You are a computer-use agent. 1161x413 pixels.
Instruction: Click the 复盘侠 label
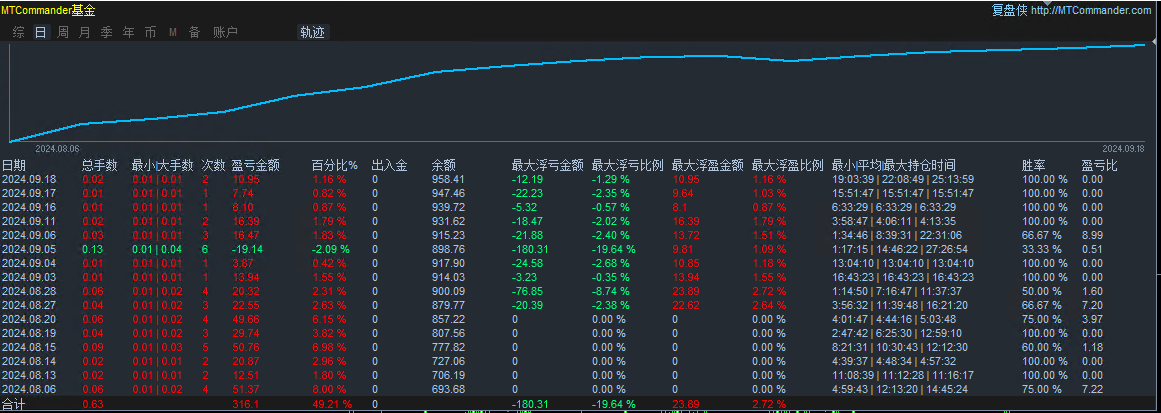1009,10
